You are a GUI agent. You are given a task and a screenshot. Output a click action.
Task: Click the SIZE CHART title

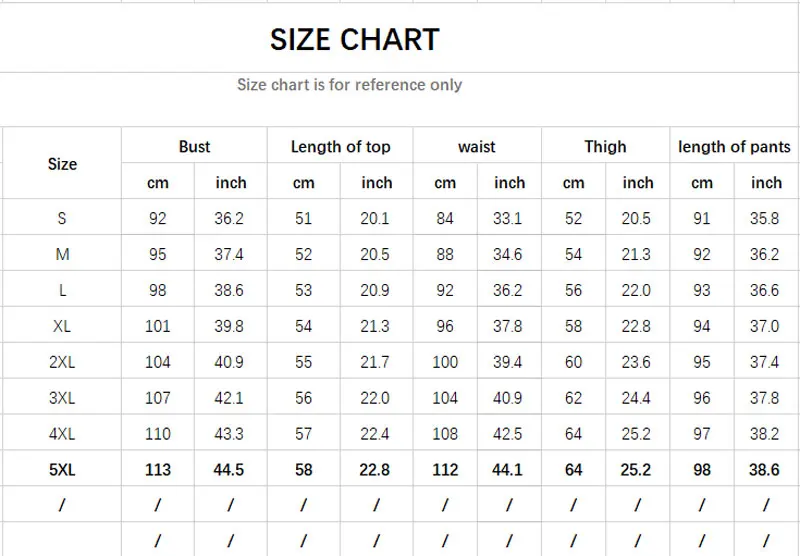(354, 40)
